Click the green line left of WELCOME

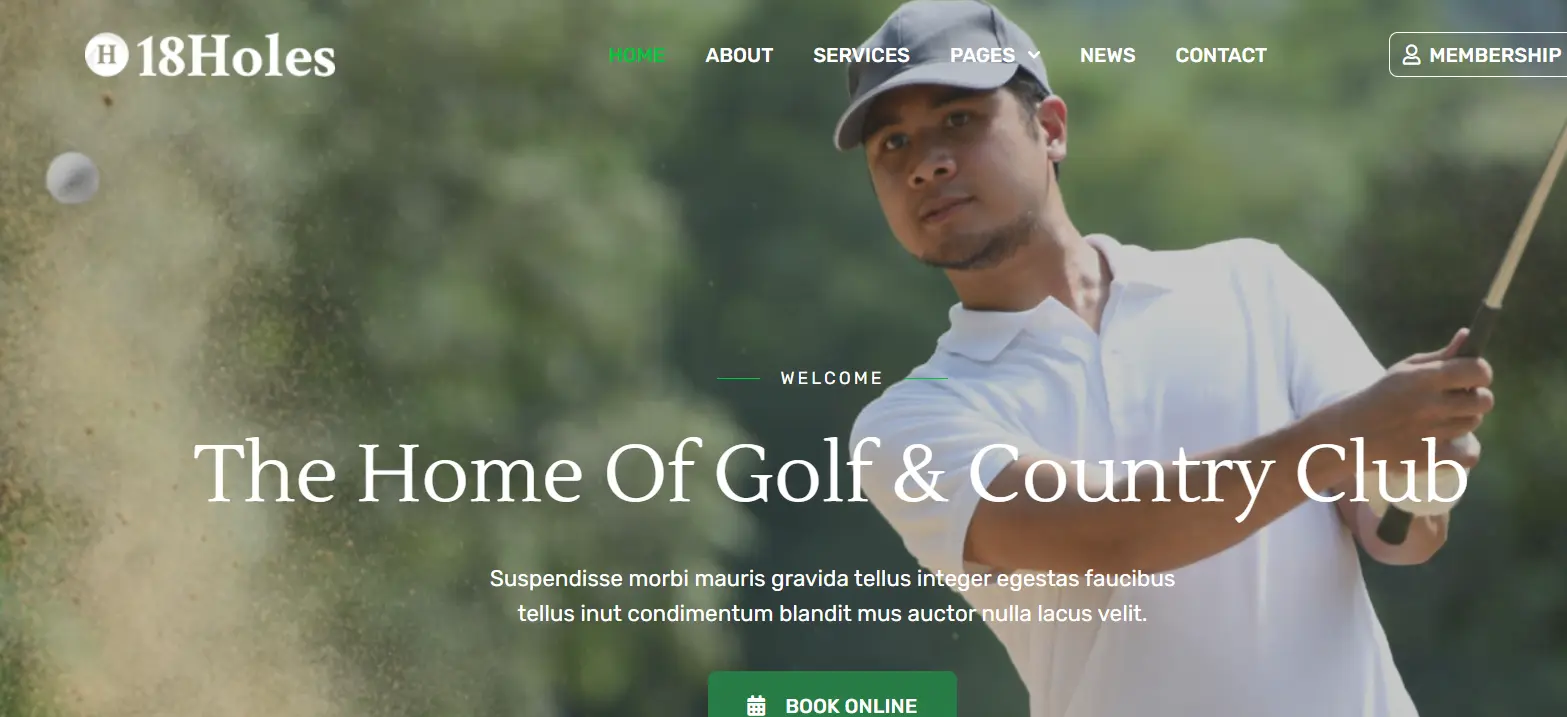pyautogui.click(x=738, y=379)
